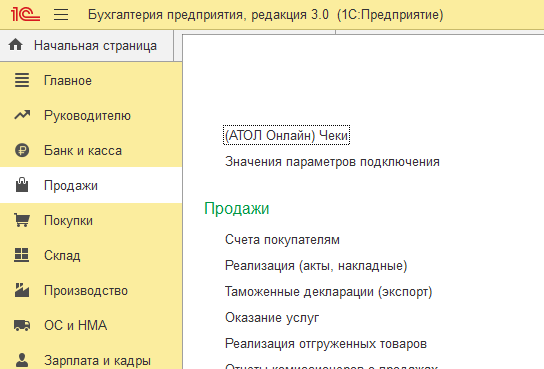Open the Зарплата и кадры section
544x369 pixels.
(x=91, y=360)
